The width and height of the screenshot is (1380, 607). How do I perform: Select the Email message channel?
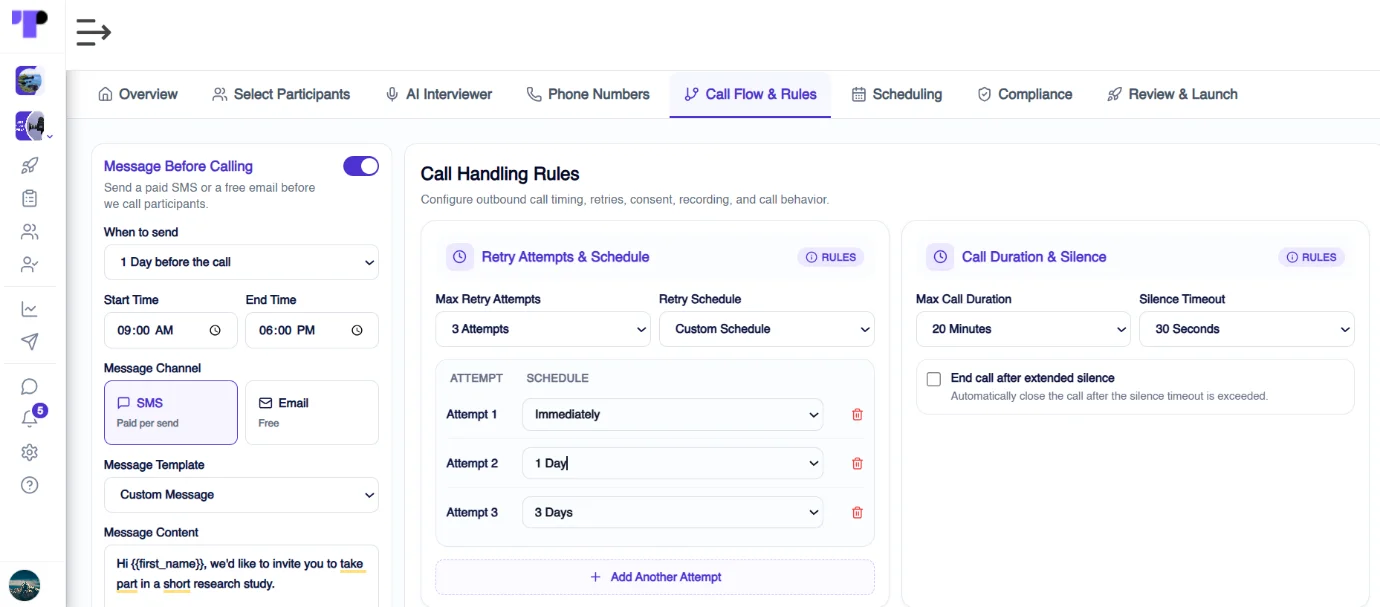point(312,412)
